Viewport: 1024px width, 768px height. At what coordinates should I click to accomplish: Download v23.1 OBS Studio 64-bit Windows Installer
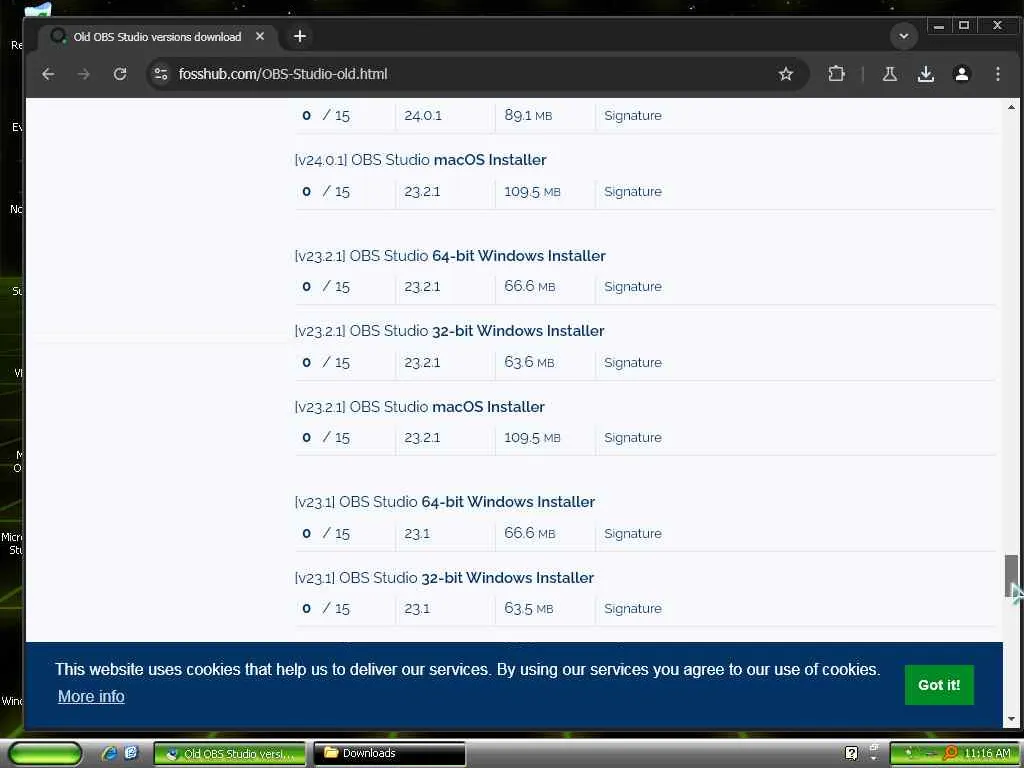445,502
